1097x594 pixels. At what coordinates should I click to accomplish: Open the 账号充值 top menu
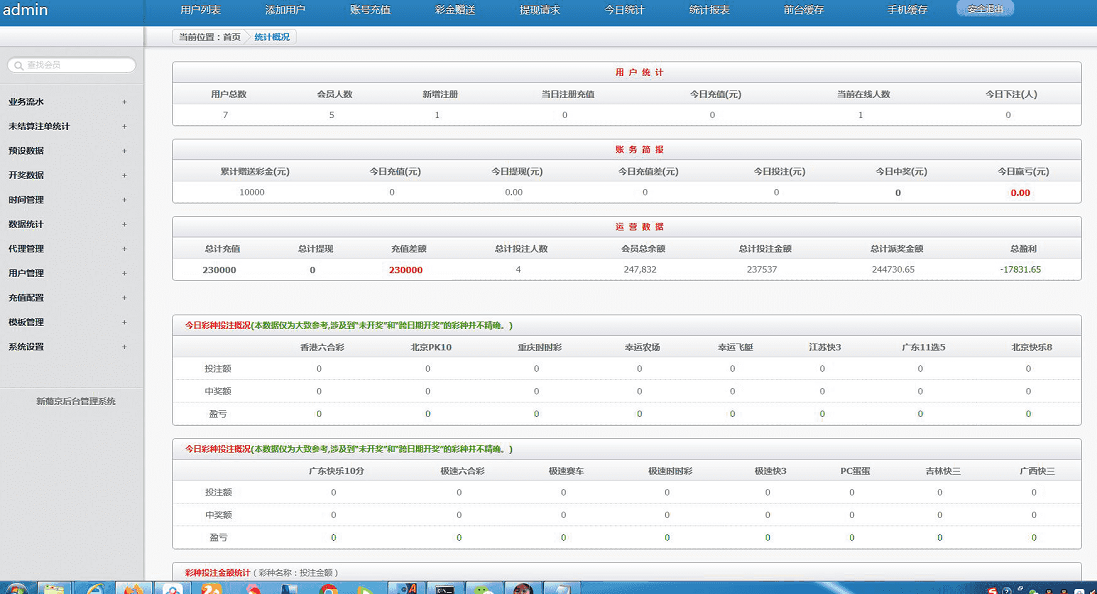point(370,10)
